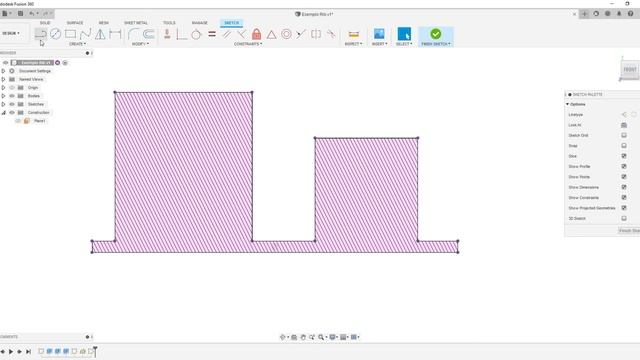This screenshot has width=640, height=360.
Task: Collapse the Options section in Sketch Palette
Action: tap(567, 104)
